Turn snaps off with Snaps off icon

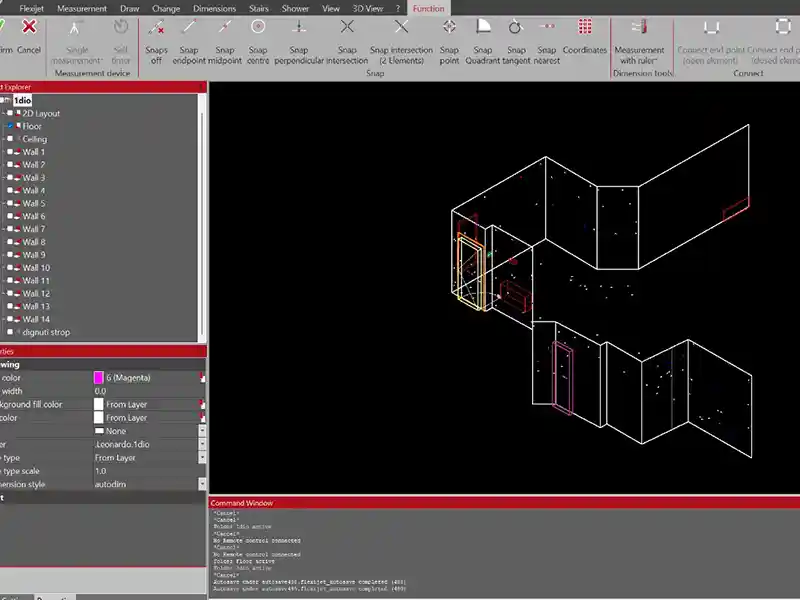pyautogui.click(x=156, y=28)
